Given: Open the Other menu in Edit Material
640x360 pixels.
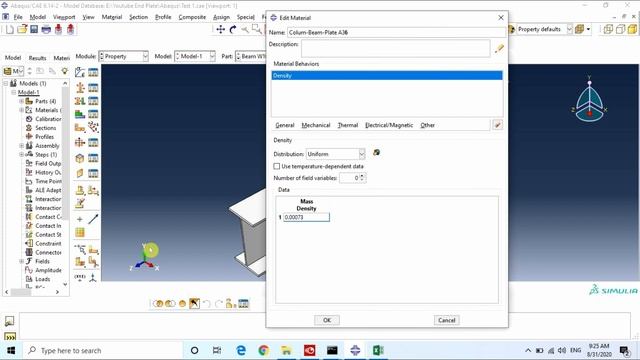Looking at the screenshot, I should click(x=427, y=125).
